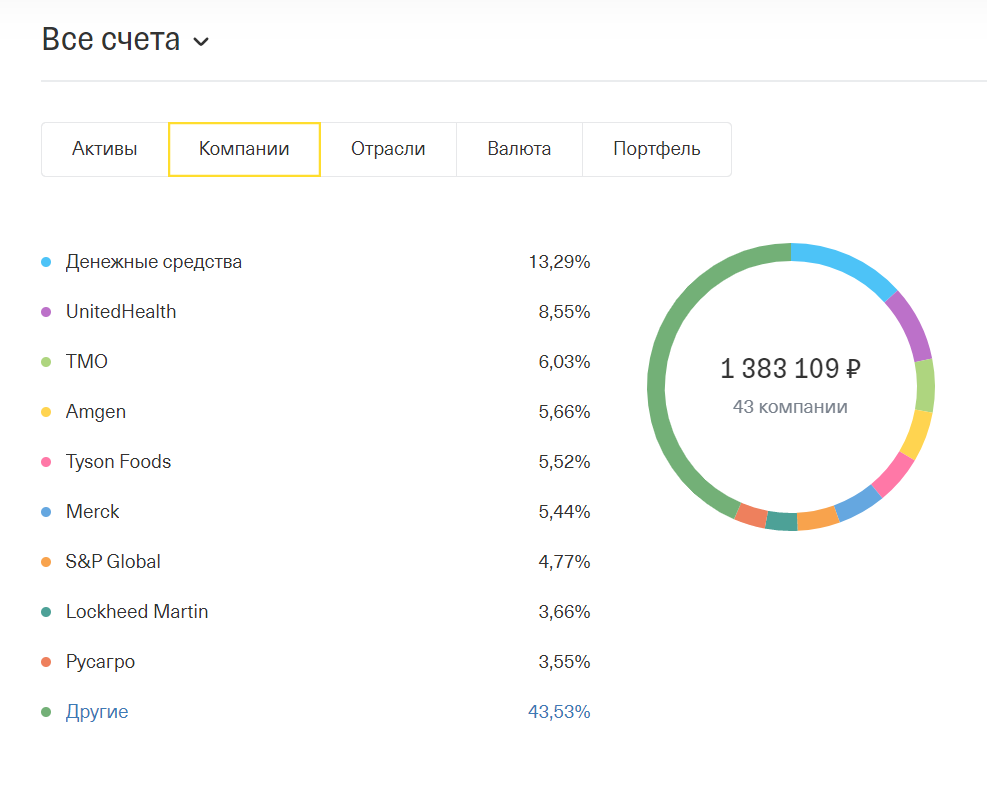The image size is (987, 785).
Task: Select the Компании tab
Action: click(244, 149)
